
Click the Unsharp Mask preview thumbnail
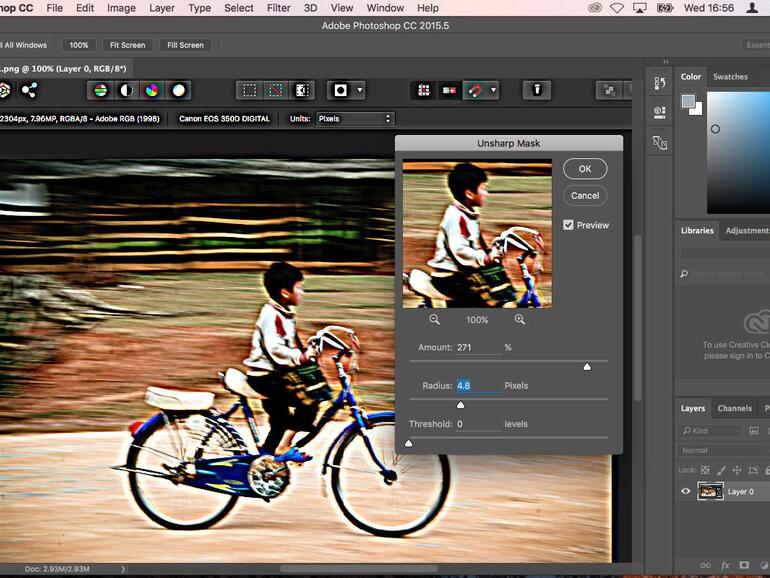pyautogui.click(x=477, y=234)
